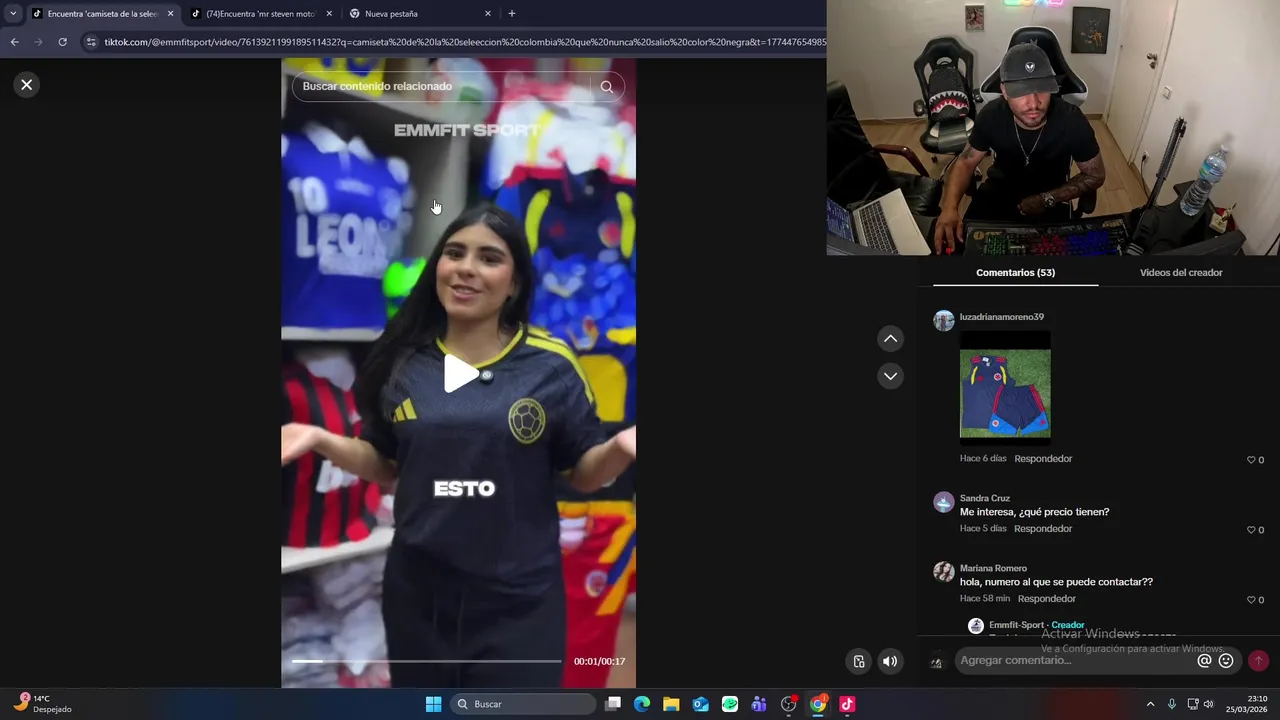1280x720 pixels.
Task: Open the tab search dropdown in Chrome
Action: [12, 14]
